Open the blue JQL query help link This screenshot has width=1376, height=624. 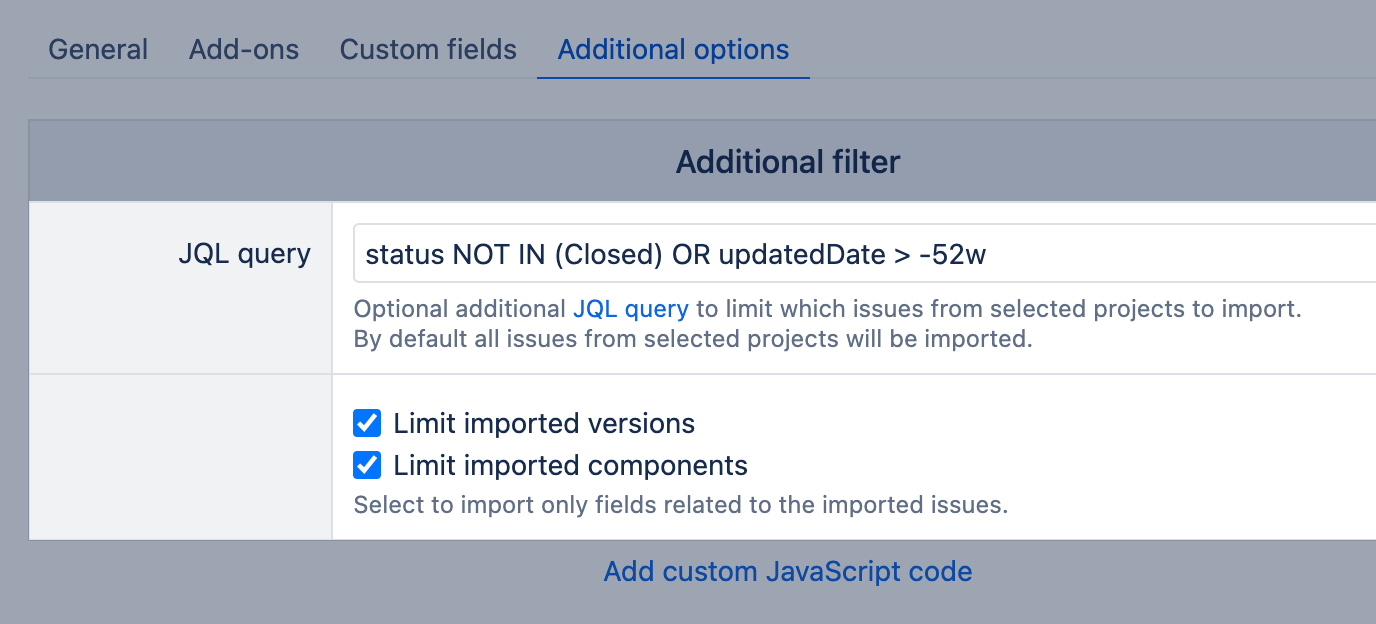coord(630,309)
